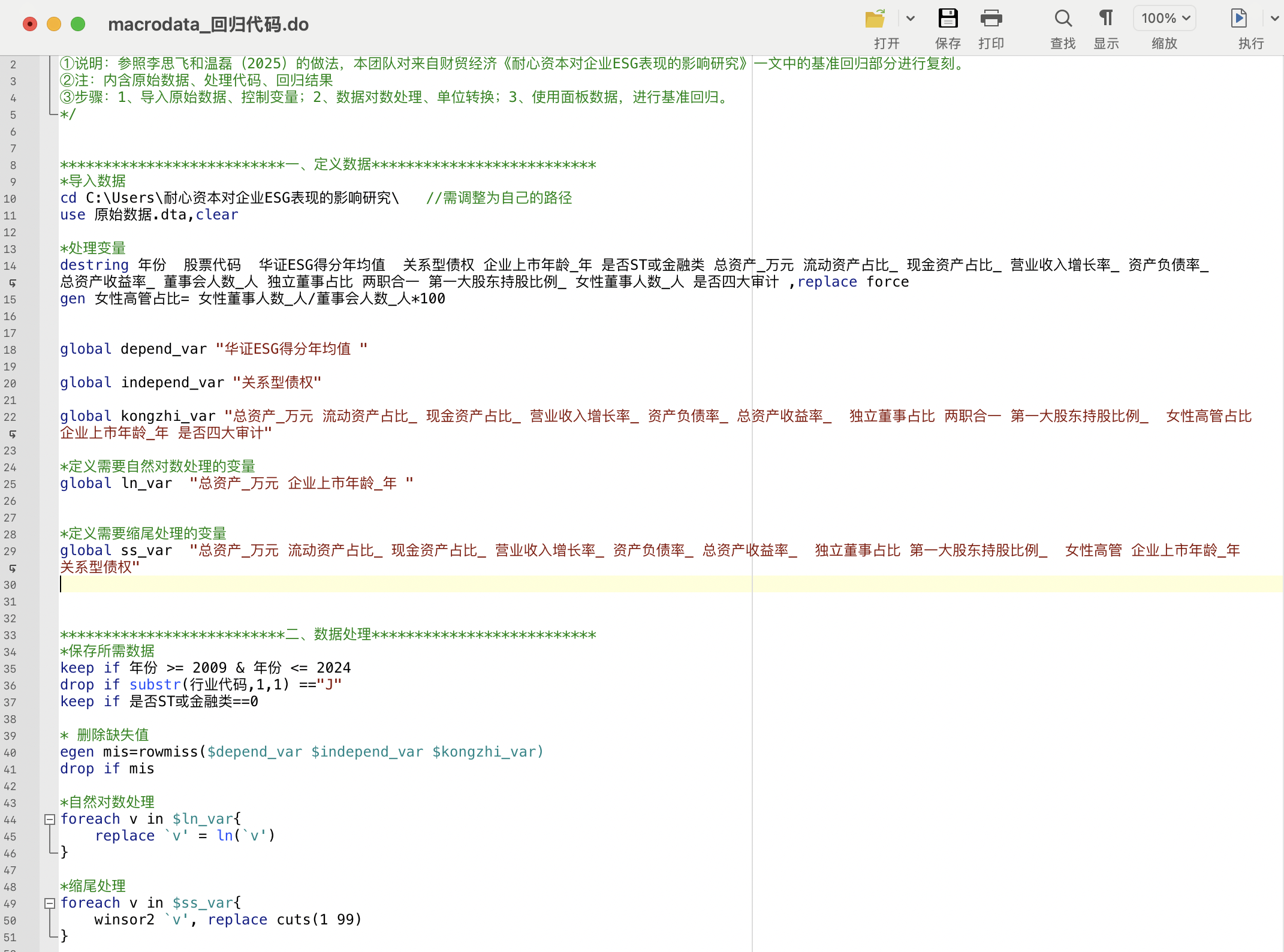Expand the Execute options arrow
The height and width of the screenshot is (952, 1284).
(x=1274, y=19)
